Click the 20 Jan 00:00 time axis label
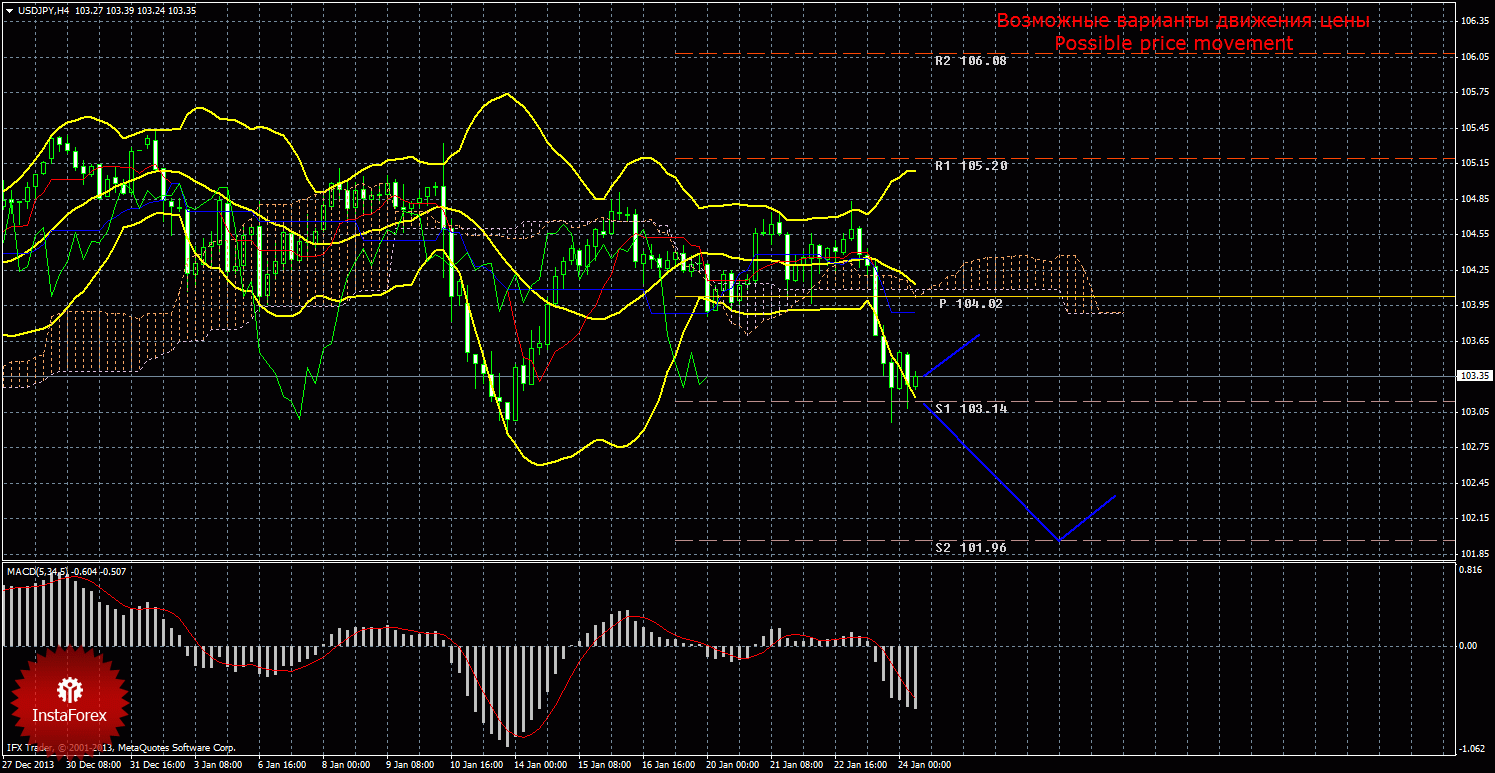 tap(734, 765)
